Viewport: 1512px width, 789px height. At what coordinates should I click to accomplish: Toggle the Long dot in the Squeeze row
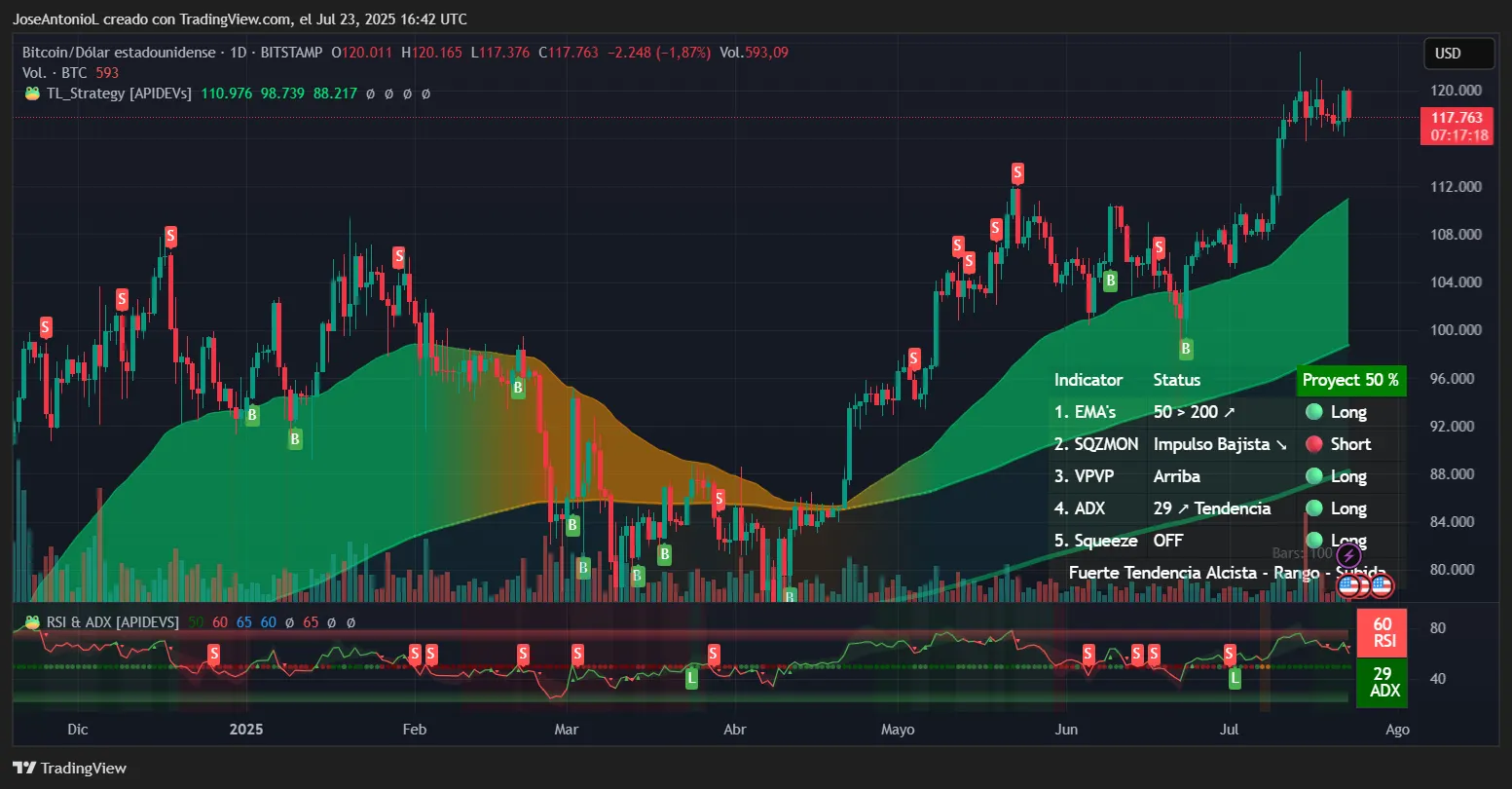coord(1312,540)
